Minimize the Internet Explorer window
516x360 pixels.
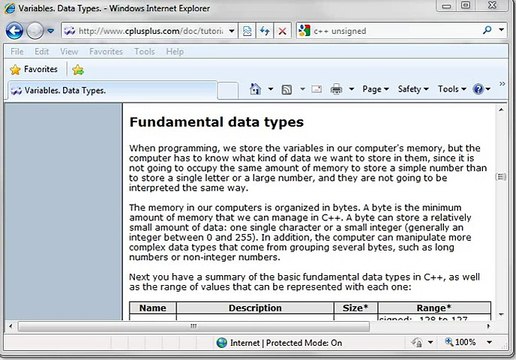pyautogui.click(x=447, y=6)
